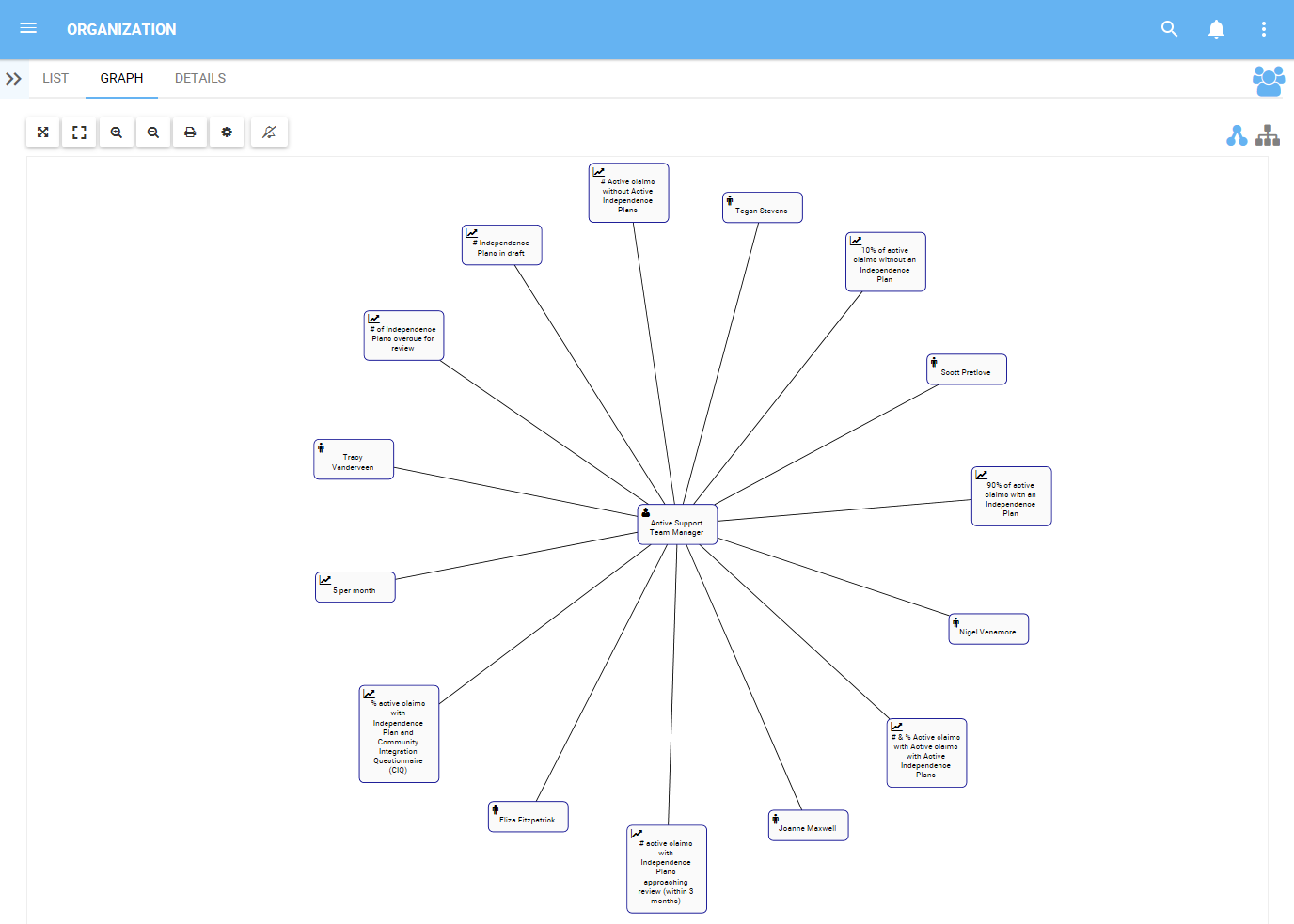Click the blue people group icon

(1268, 81)
